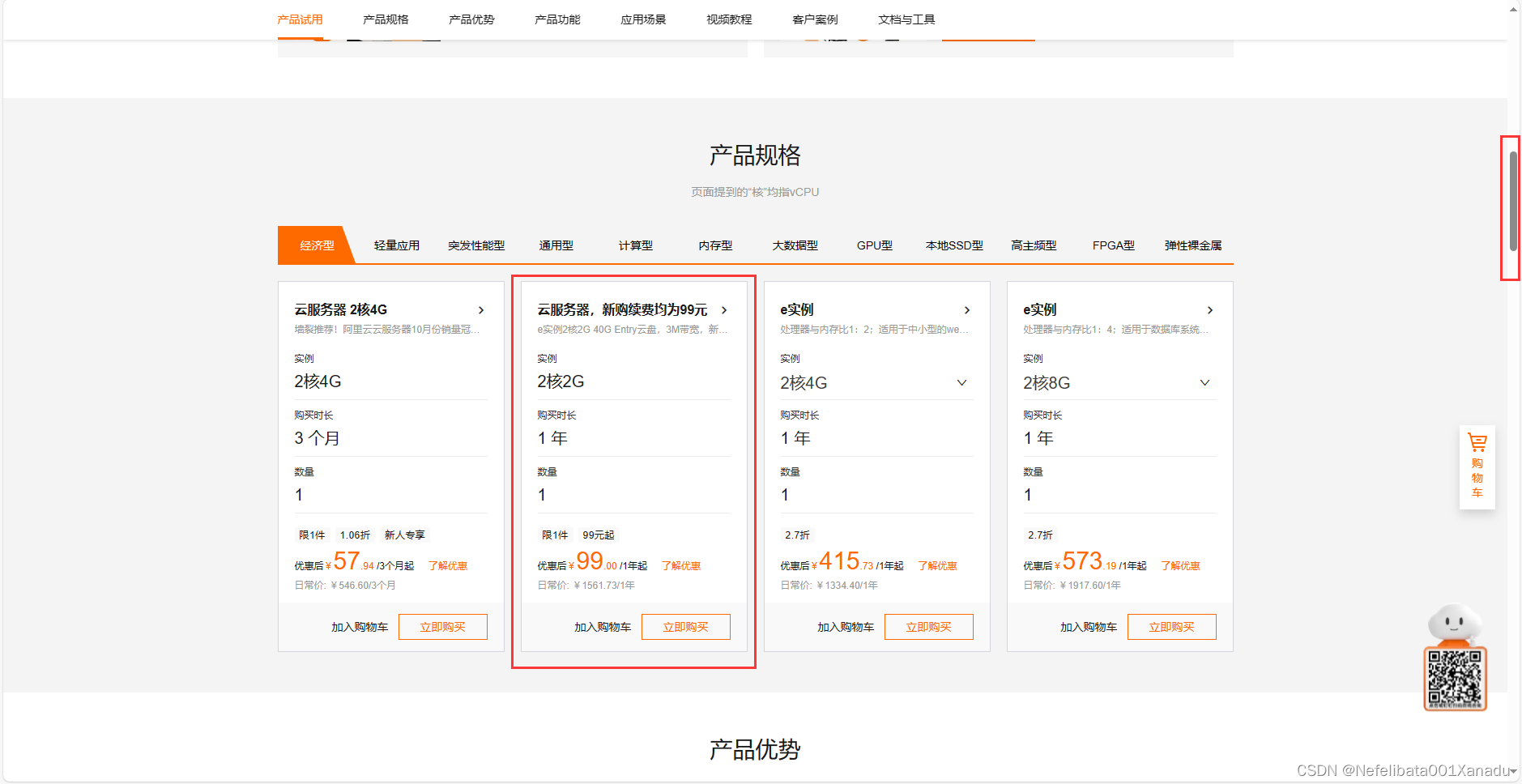The height and width of the screenshot is (784, 1522).
Task: Open 了解优惠 link beside 57.94 price
Action: 448,566
